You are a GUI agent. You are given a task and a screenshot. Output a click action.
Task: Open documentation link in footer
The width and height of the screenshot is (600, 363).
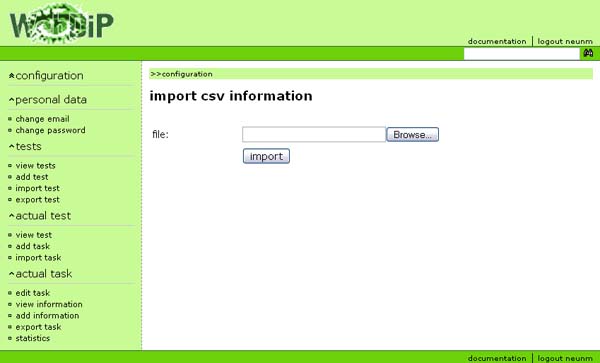(497, 358)
